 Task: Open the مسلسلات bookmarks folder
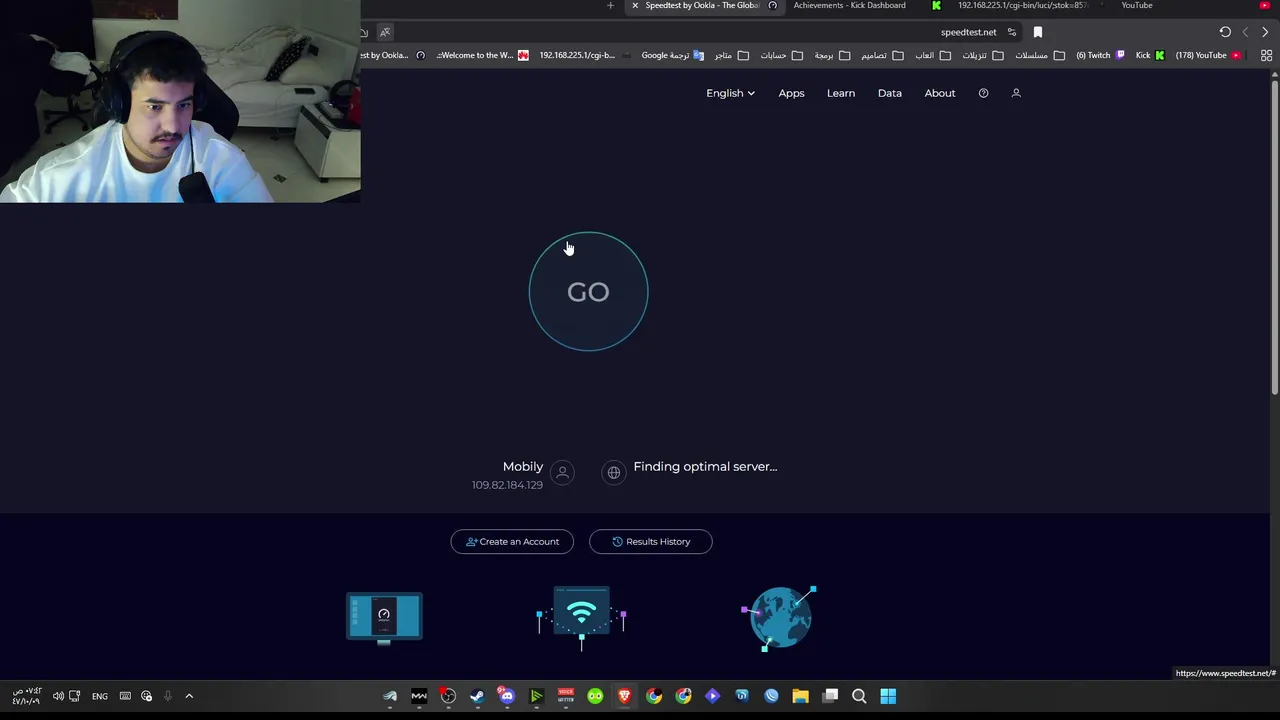pos(1039,55)
